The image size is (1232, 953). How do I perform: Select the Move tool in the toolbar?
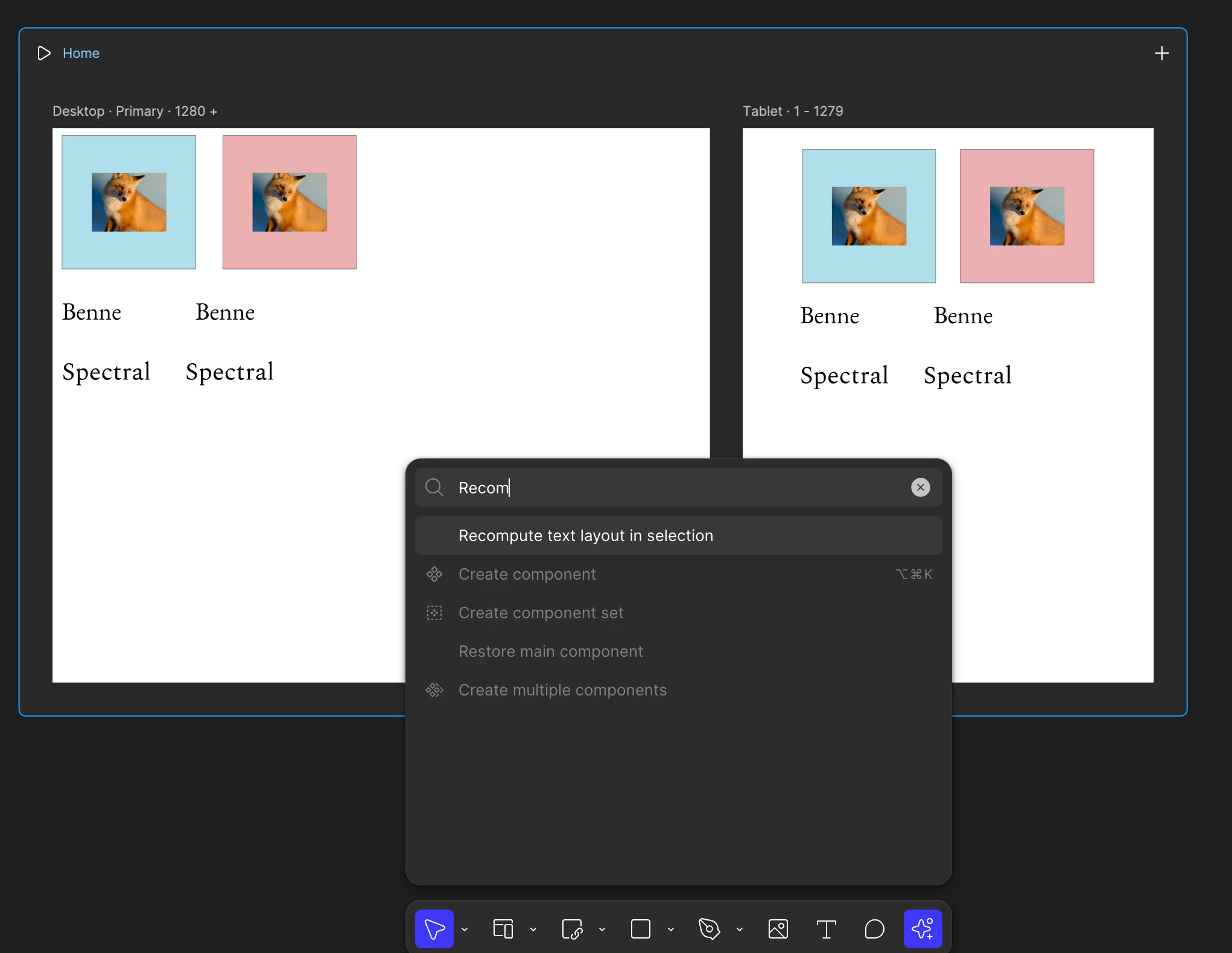[434, 929]
